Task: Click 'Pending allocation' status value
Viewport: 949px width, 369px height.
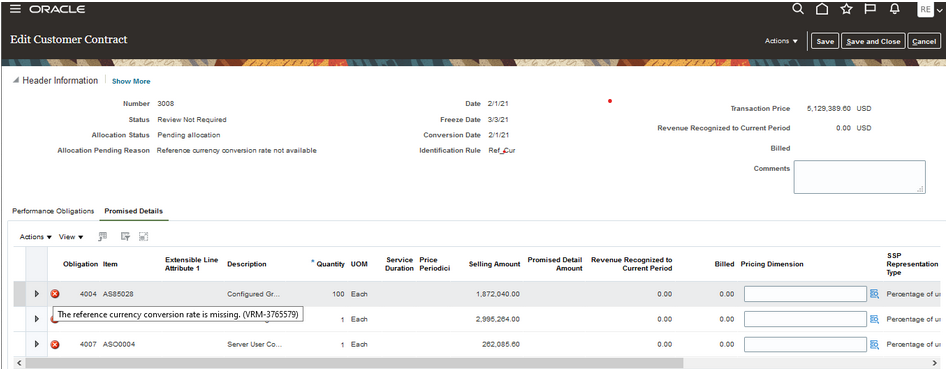Action: [189, 135]
